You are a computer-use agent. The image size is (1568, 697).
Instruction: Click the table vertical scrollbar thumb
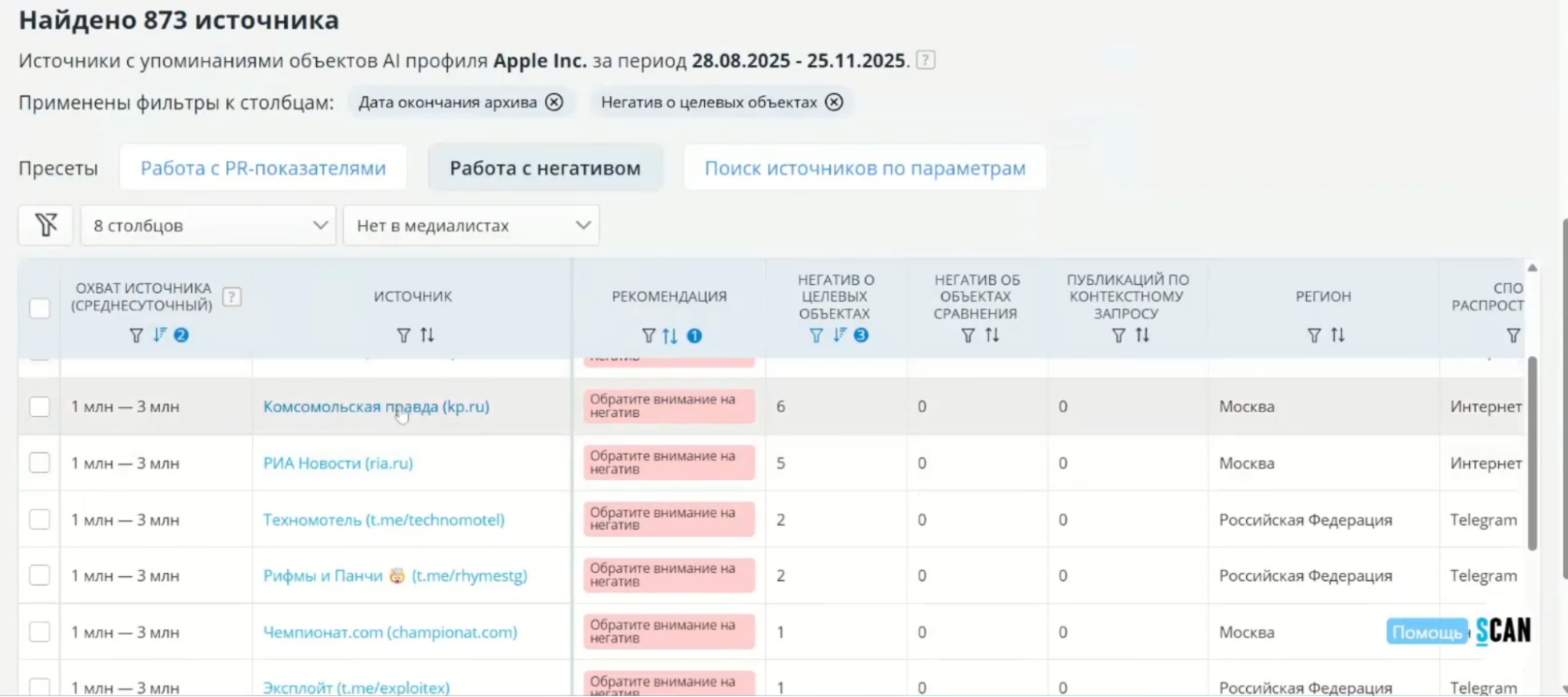[x=1533, y=453]
